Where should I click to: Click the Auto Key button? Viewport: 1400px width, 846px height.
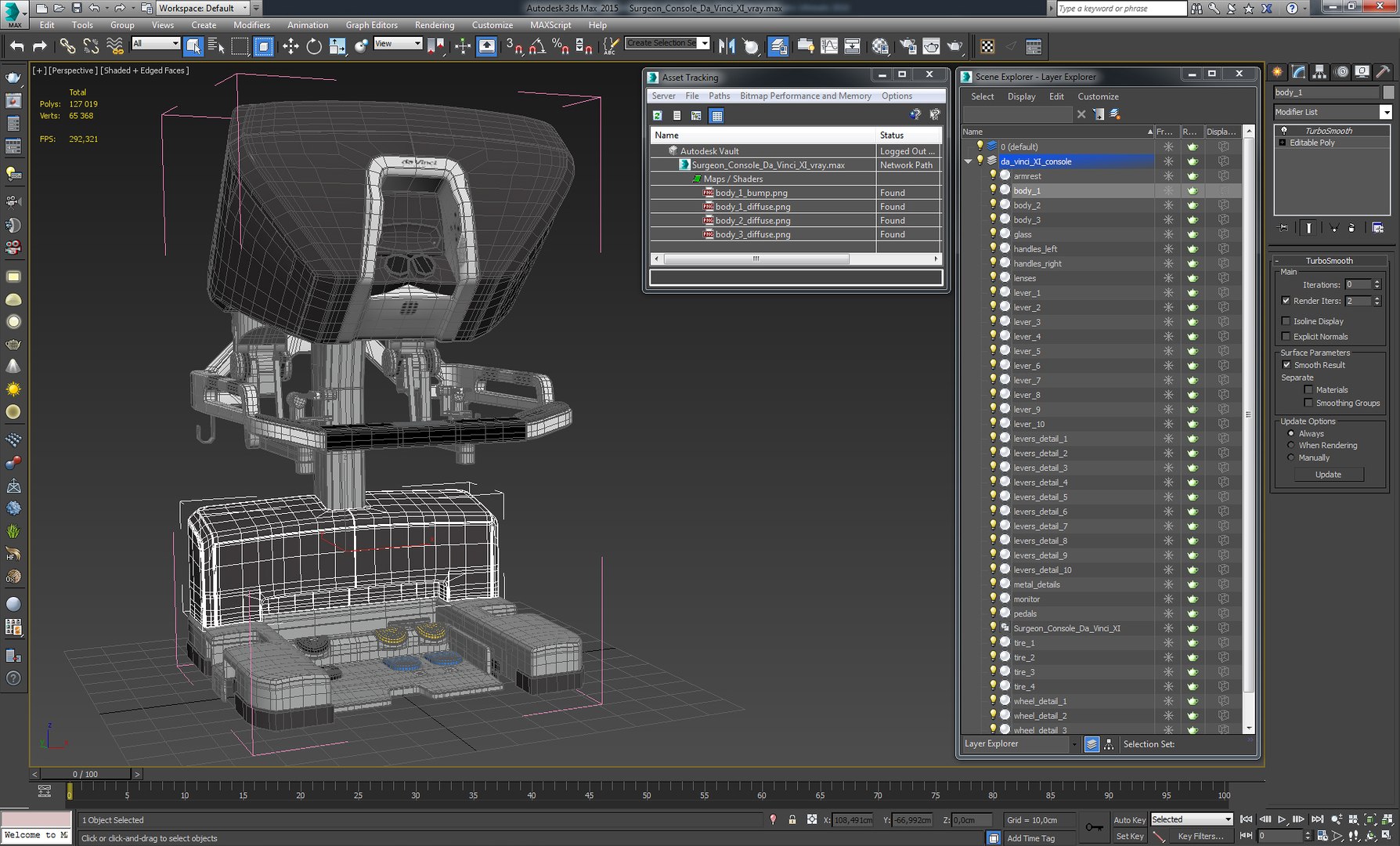click(1129, 820)
